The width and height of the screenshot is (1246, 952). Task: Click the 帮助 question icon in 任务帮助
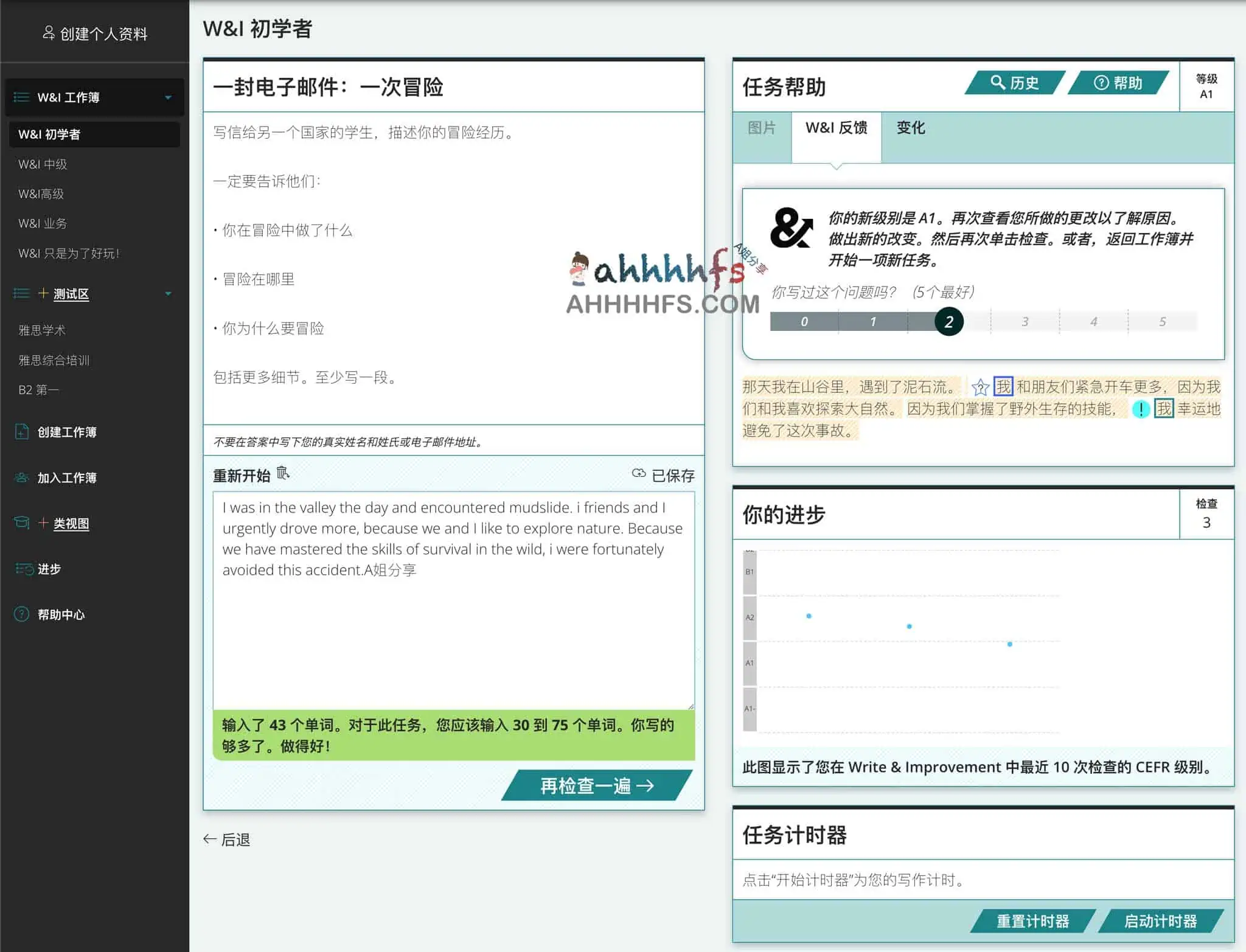coord(1101,83)
